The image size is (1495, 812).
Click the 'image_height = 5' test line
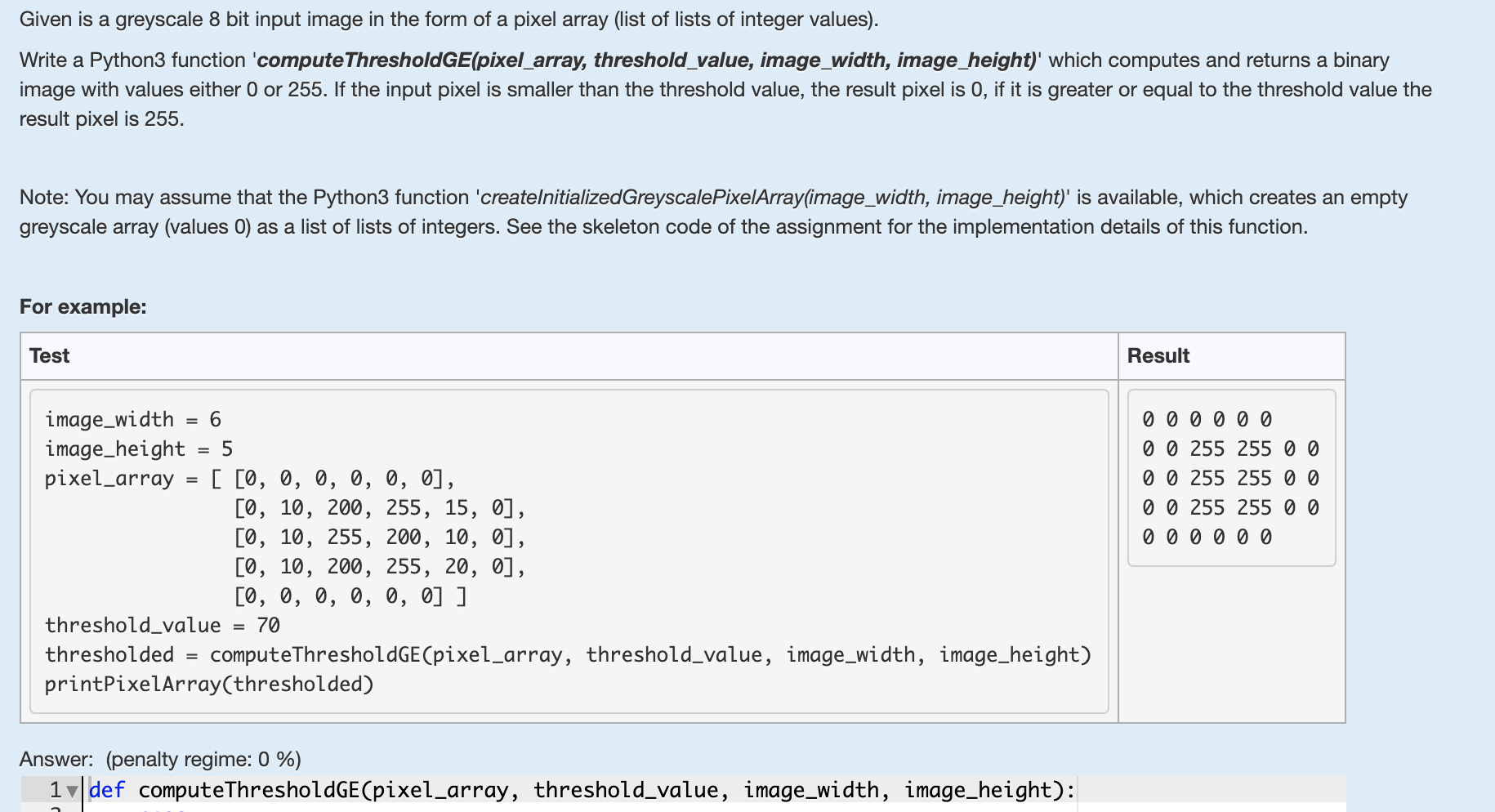[139, 449]
